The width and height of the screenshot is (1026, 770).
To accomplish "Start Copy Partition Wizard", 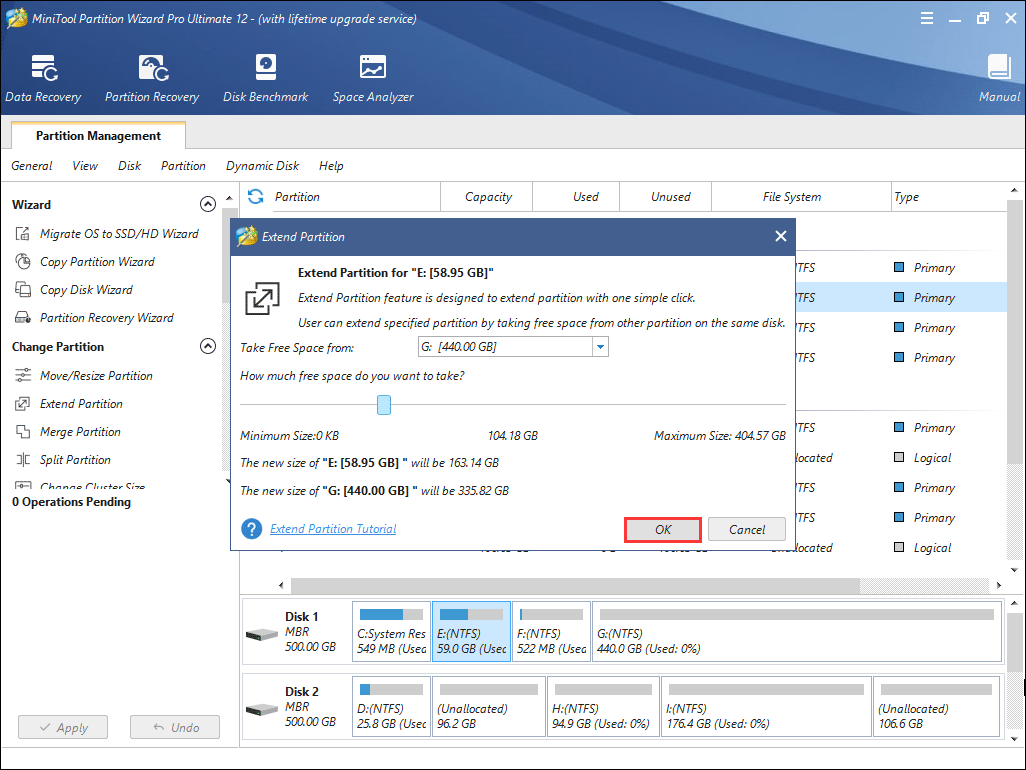I will point(85,262).
